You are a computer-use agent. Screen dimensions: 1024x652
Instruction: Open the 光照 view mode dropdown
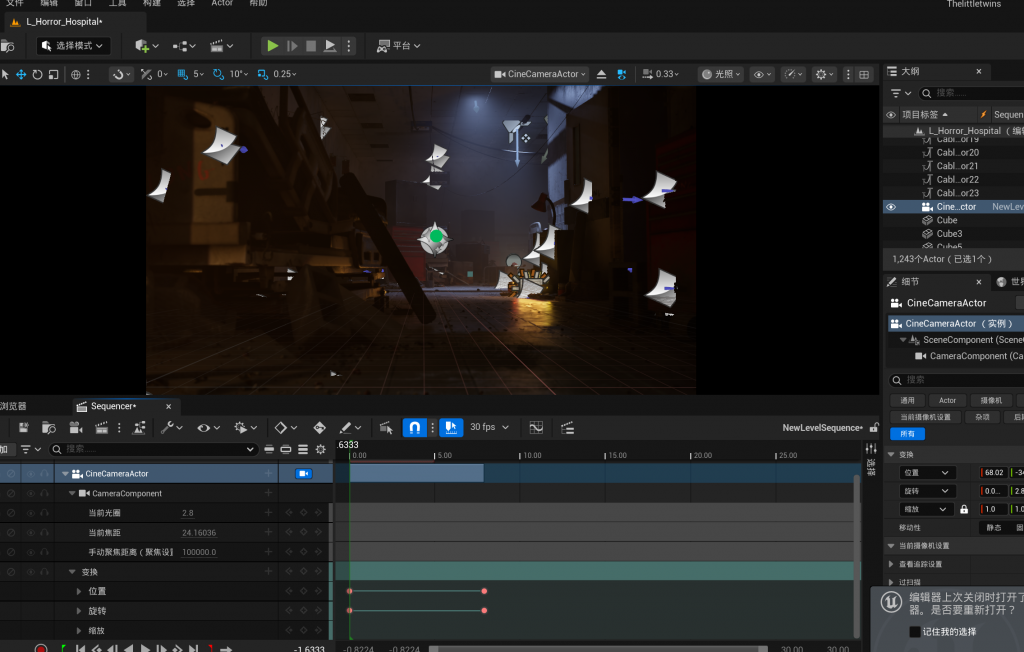(x=721, y=74)
